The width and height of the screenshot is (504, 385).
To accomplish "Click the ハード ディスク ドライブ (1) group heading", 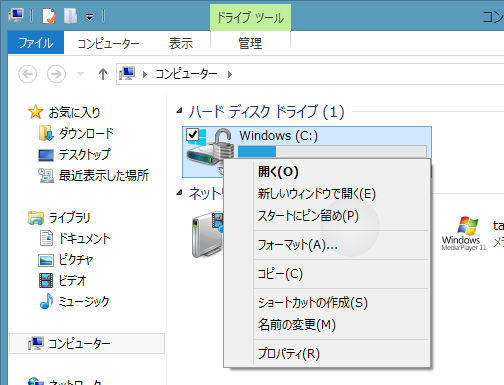I will pos(266,111).
